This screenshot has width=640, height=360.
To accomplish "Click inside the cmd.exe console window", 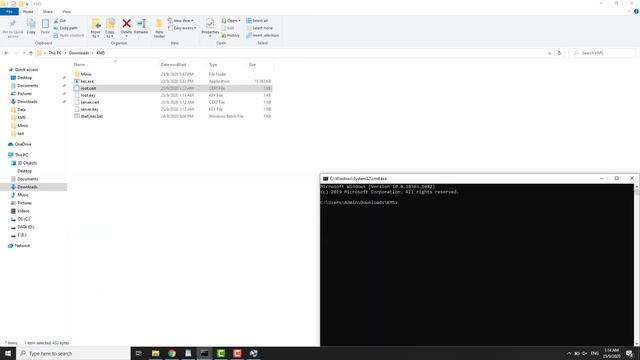I will [x=477, y=265].
